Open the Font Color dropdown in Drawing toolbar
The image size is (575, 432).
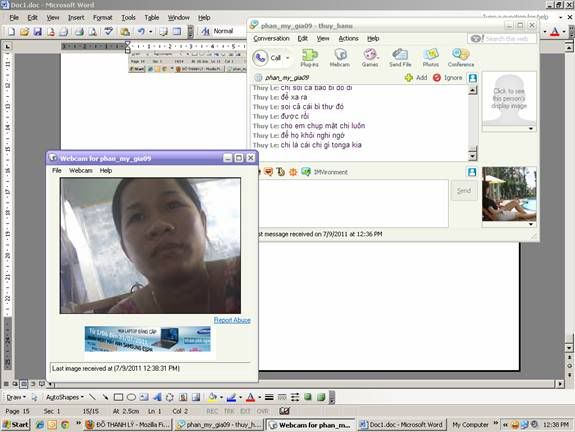259,397
